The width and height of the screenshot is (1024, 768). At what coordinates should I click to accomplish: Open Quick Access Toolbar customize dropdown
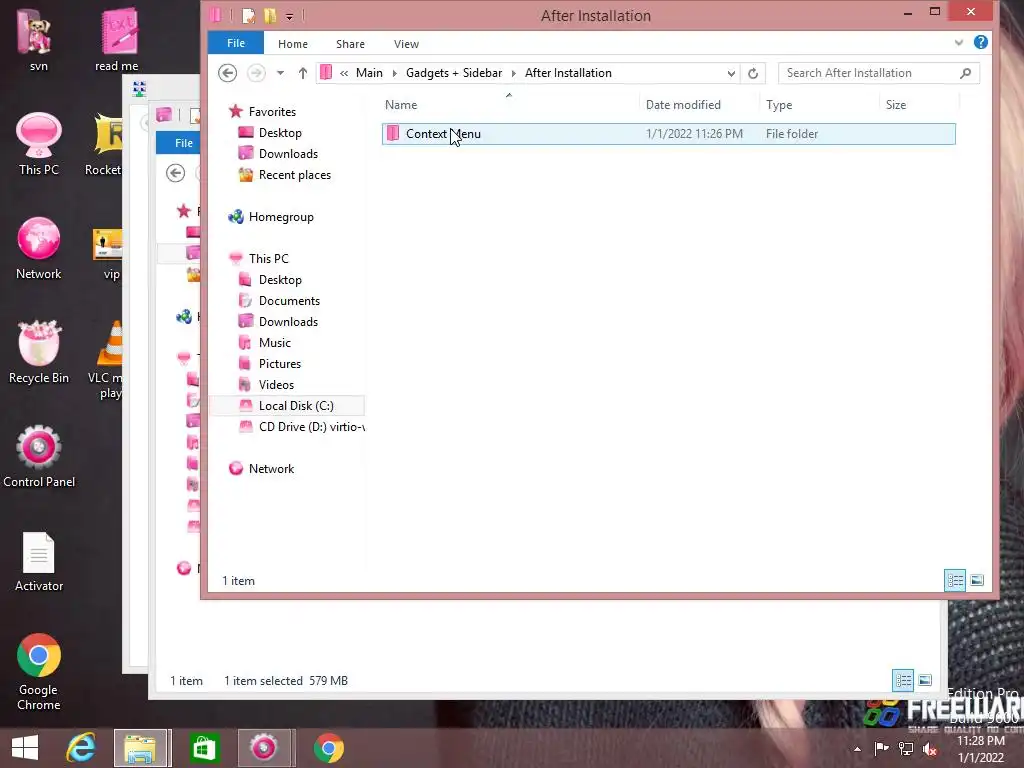pyautogui.click(x=289, y=16)
